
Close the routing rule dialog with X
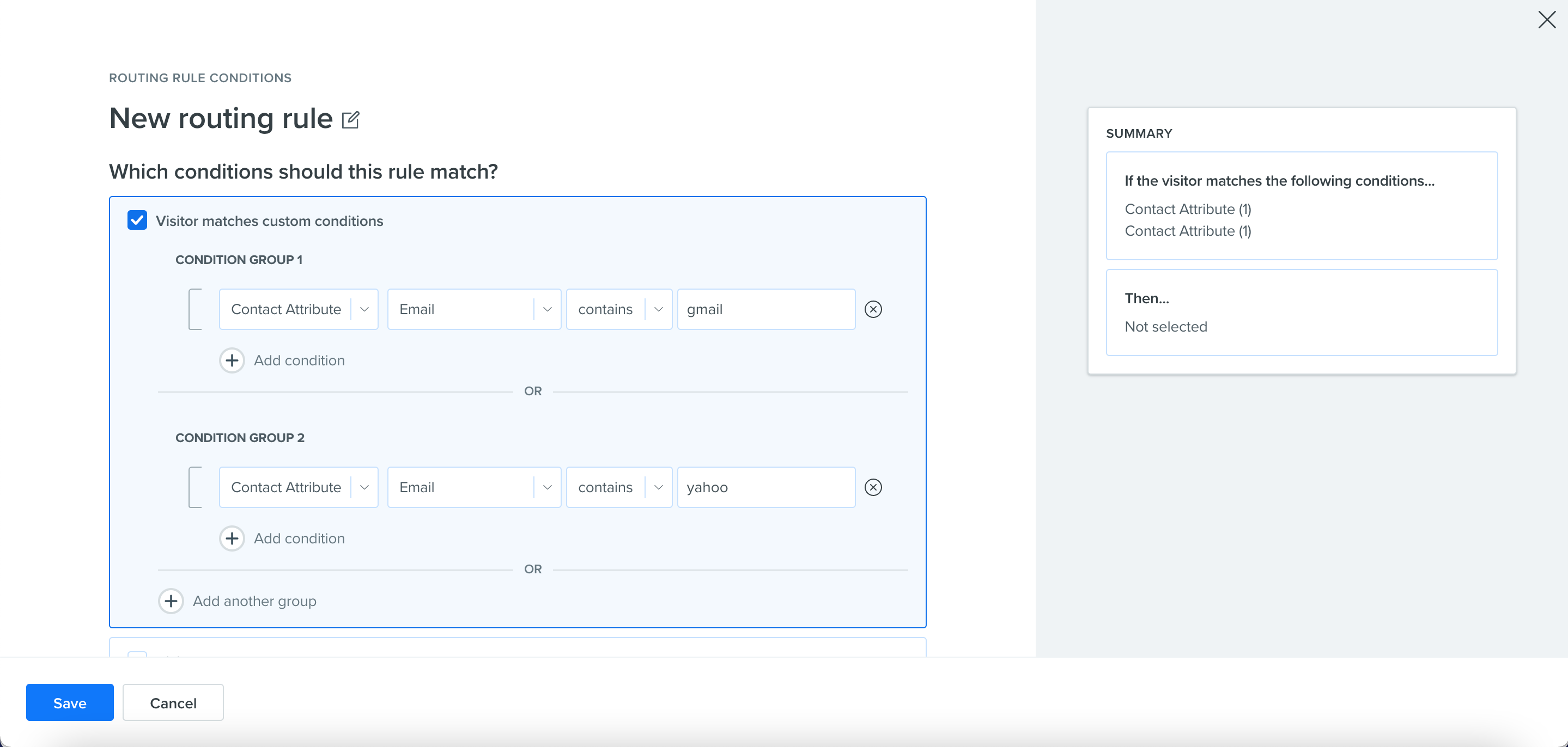point(1546,20)
